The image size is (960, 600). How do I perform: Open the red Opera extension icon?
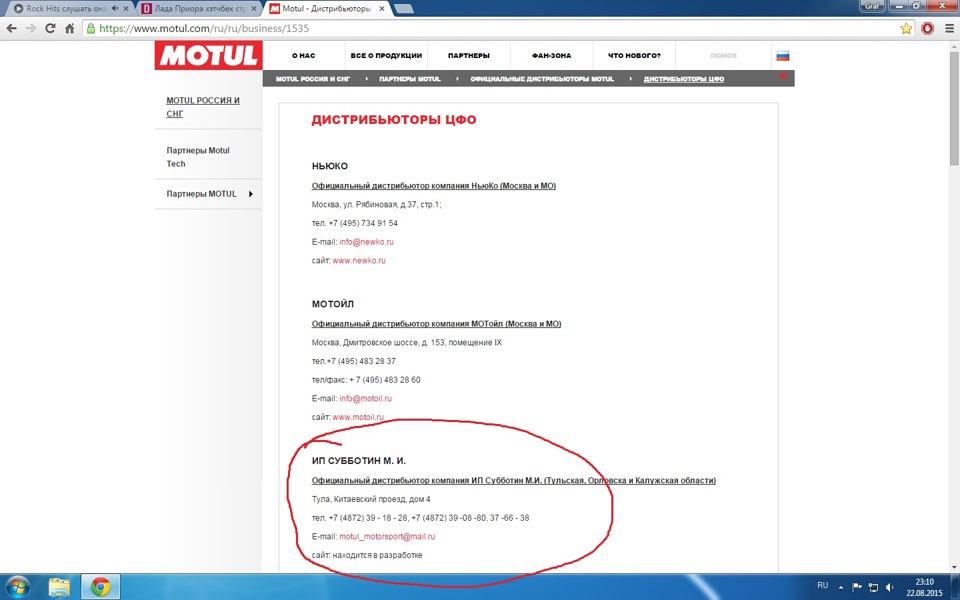click(927, 28)
